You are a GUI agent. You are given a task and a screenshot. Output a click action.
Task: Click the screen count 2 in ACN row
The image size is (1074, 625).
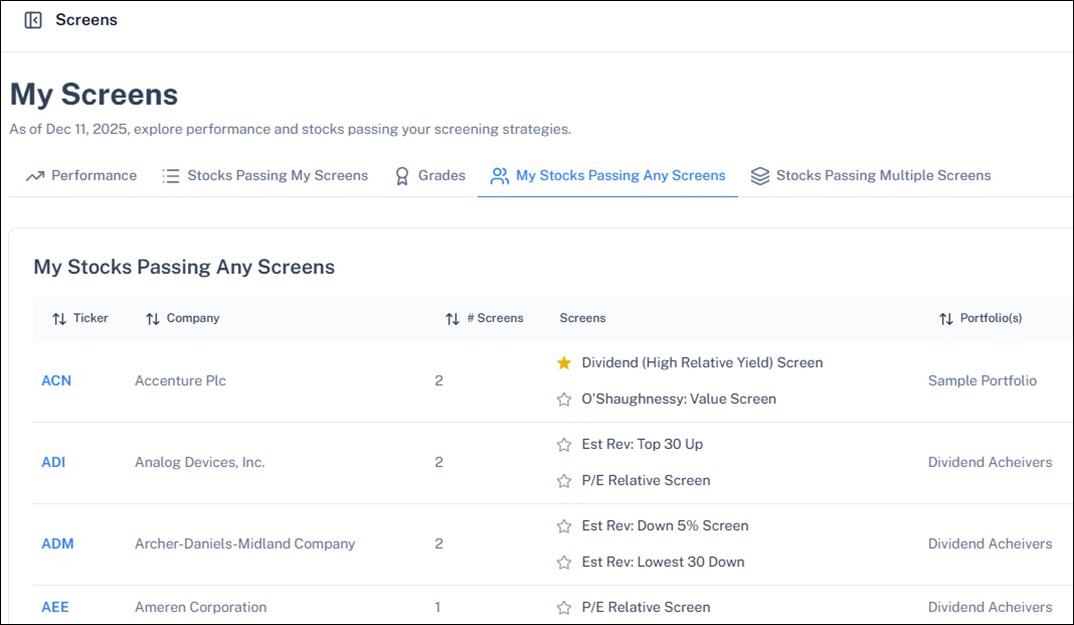439,381
